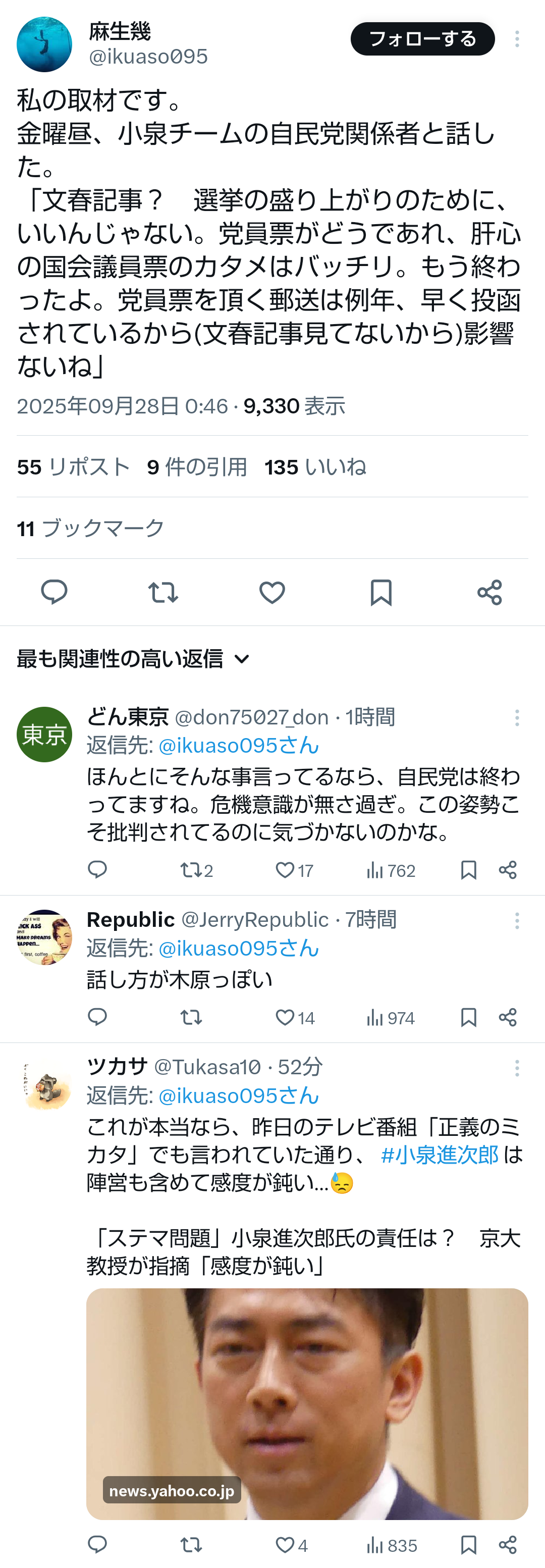View the 55 リポスト list
The image size is (545, 1568).
click(x=74, y=467)
